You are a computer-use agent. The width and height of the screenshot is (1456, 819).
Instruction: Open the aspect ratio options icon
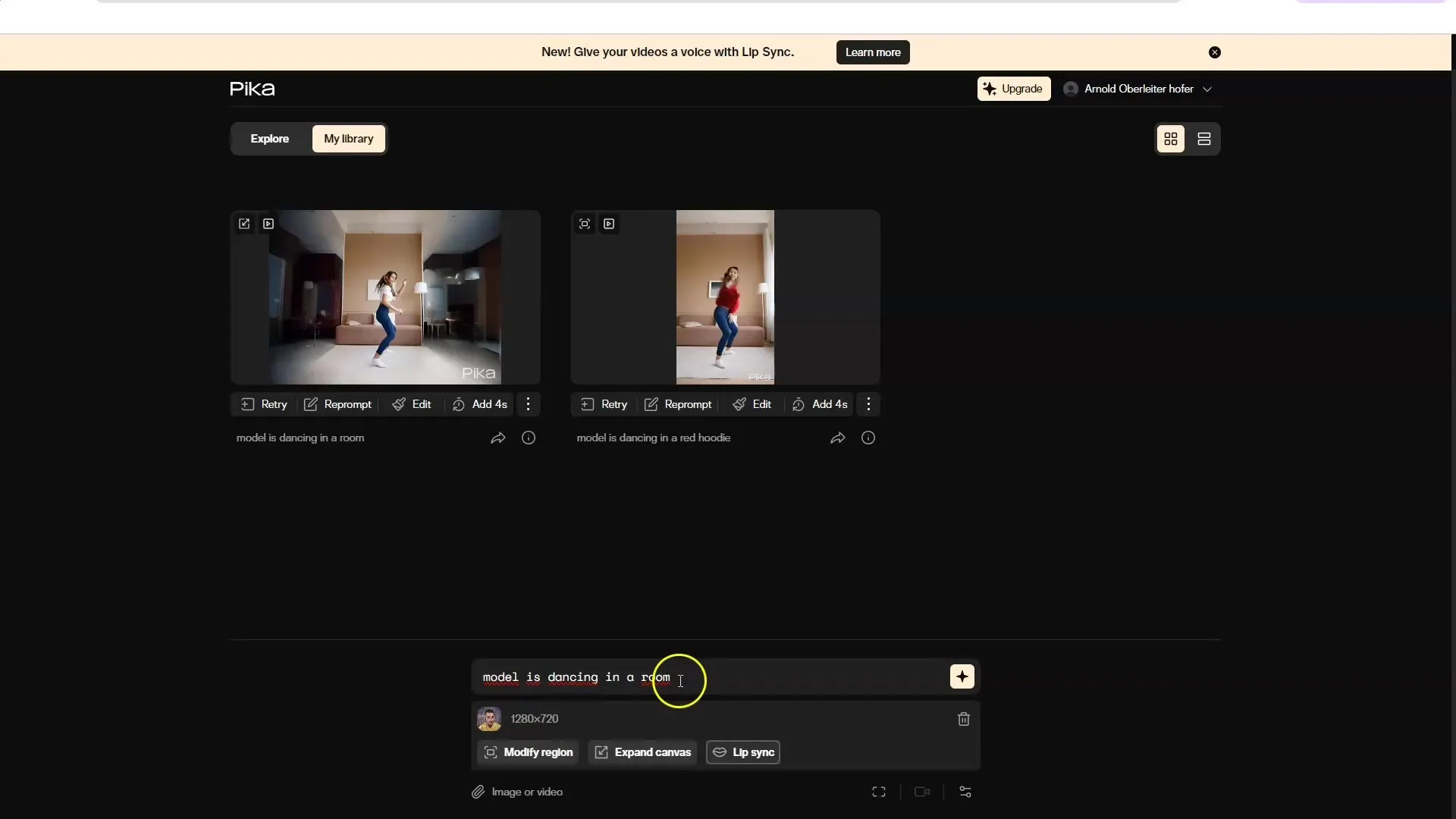[879, 792]
